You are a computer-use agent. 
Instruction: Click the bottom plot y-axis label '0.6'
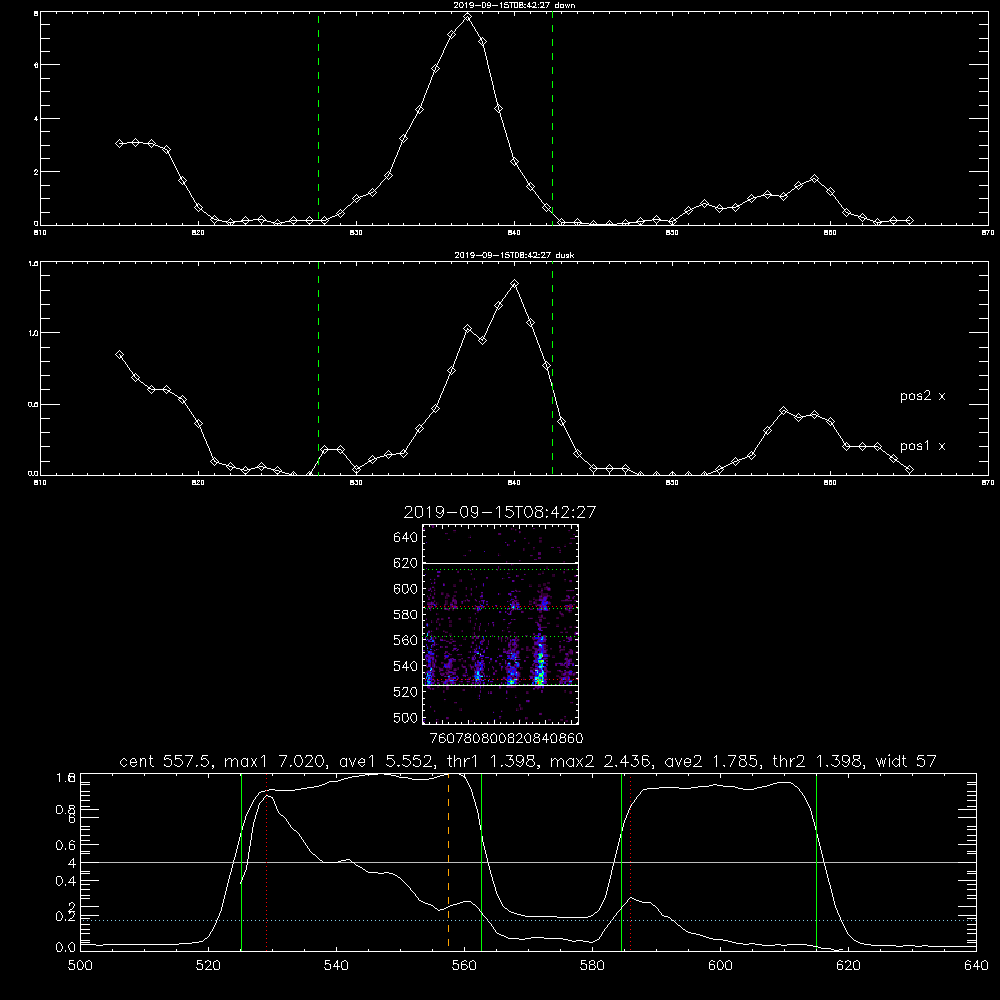[66, 845]
